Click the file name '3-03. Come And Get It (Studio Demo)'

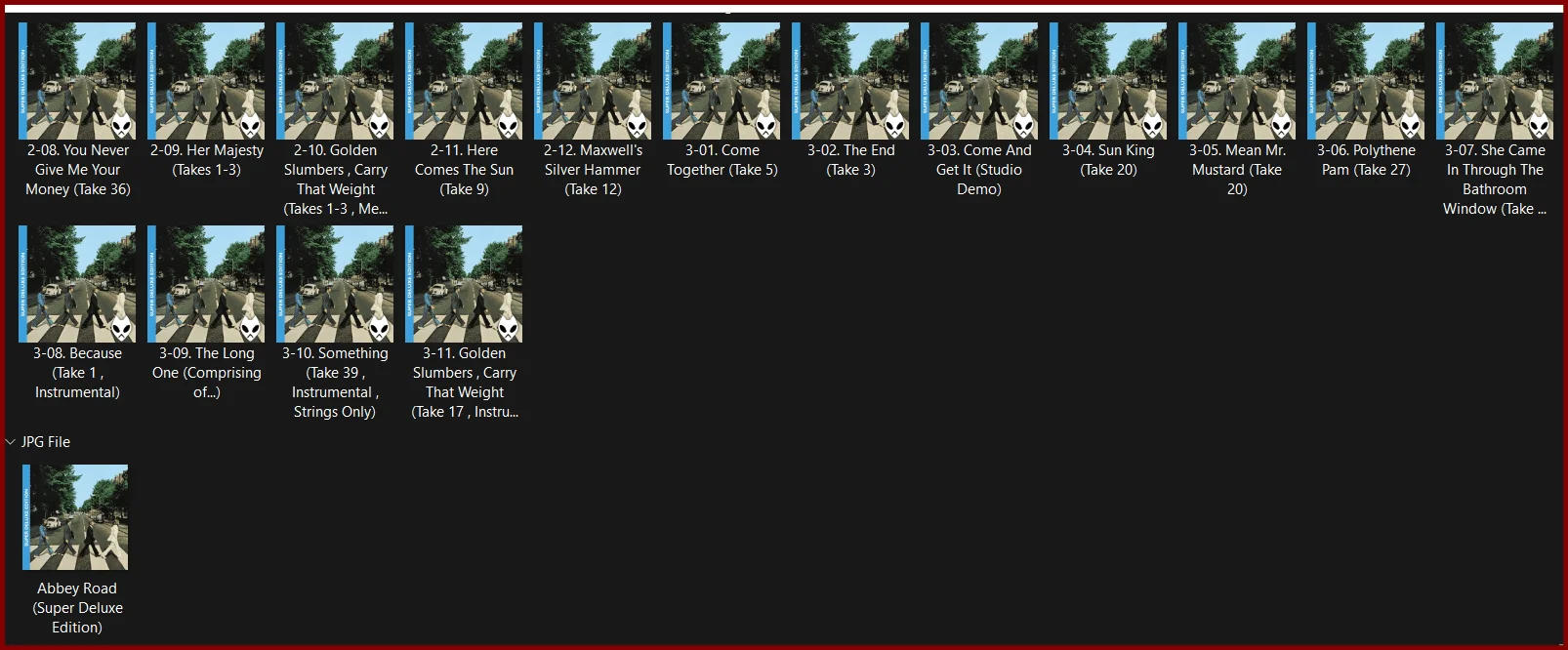click(979, 170)
